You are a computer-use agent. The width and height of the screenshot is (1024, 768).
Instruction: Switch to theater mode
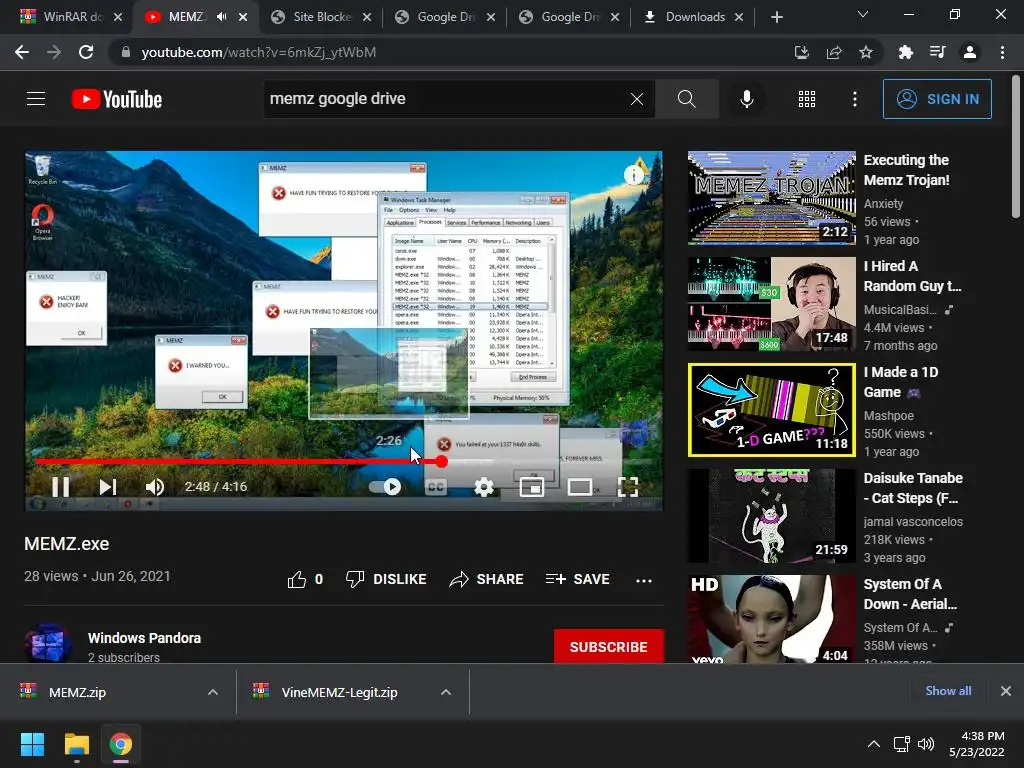pyautogui.click(x=580, y=487)
